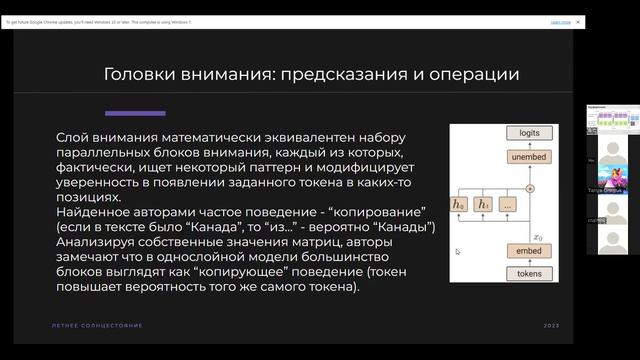Open the shared screen thumbnail in participant strip
Image resolution: width=640 pixels, height=360 pixels.
point(613,120)
